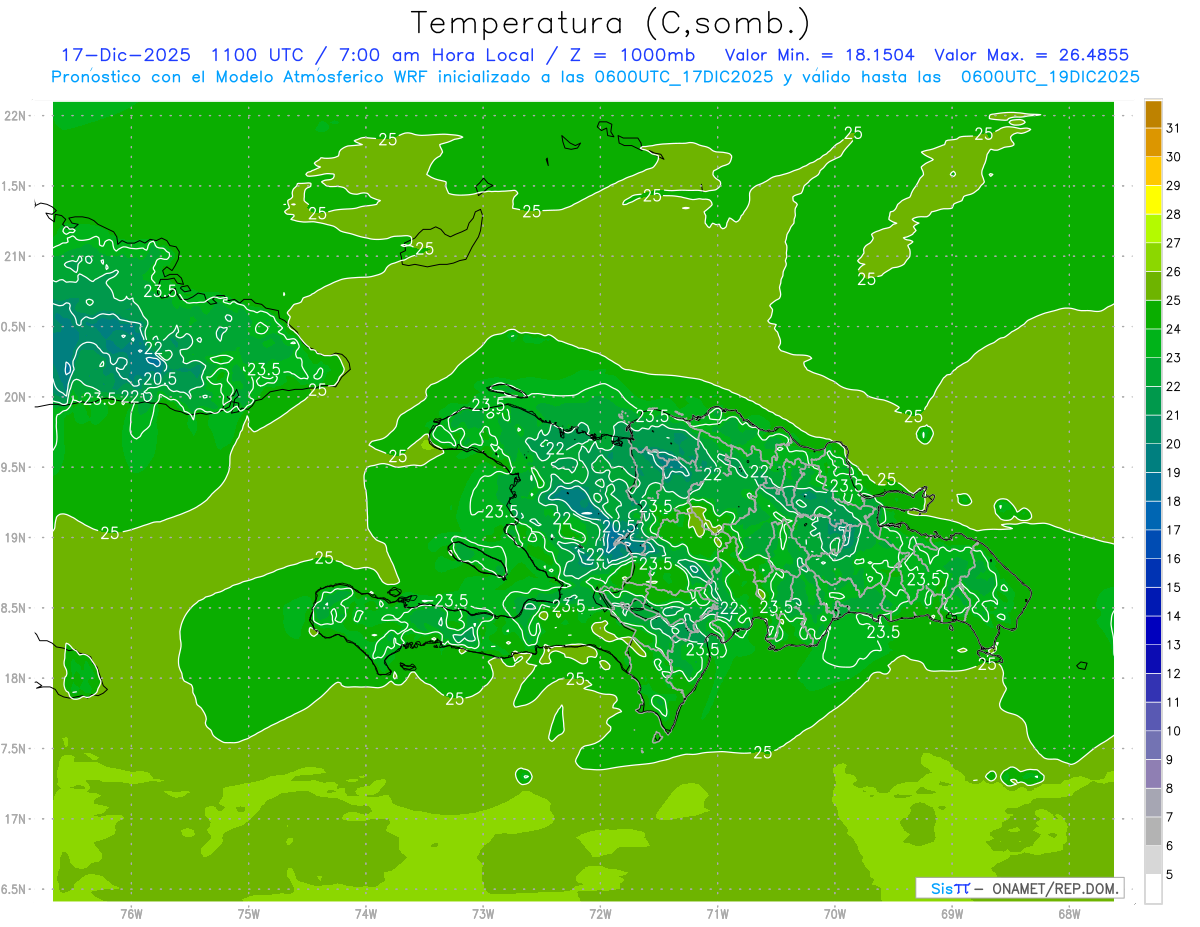Click the '21N' latitude axis label
This screenshot has height=927, width=1200.
[x=16, y=256]
